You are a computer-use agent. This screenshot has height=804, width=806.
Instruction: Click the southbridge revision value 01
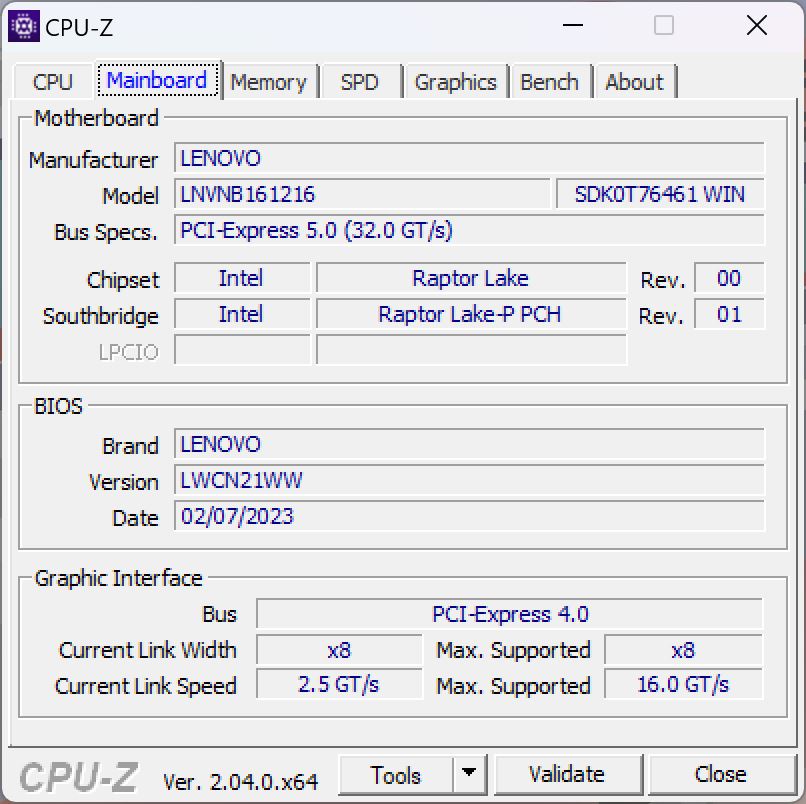729,314
